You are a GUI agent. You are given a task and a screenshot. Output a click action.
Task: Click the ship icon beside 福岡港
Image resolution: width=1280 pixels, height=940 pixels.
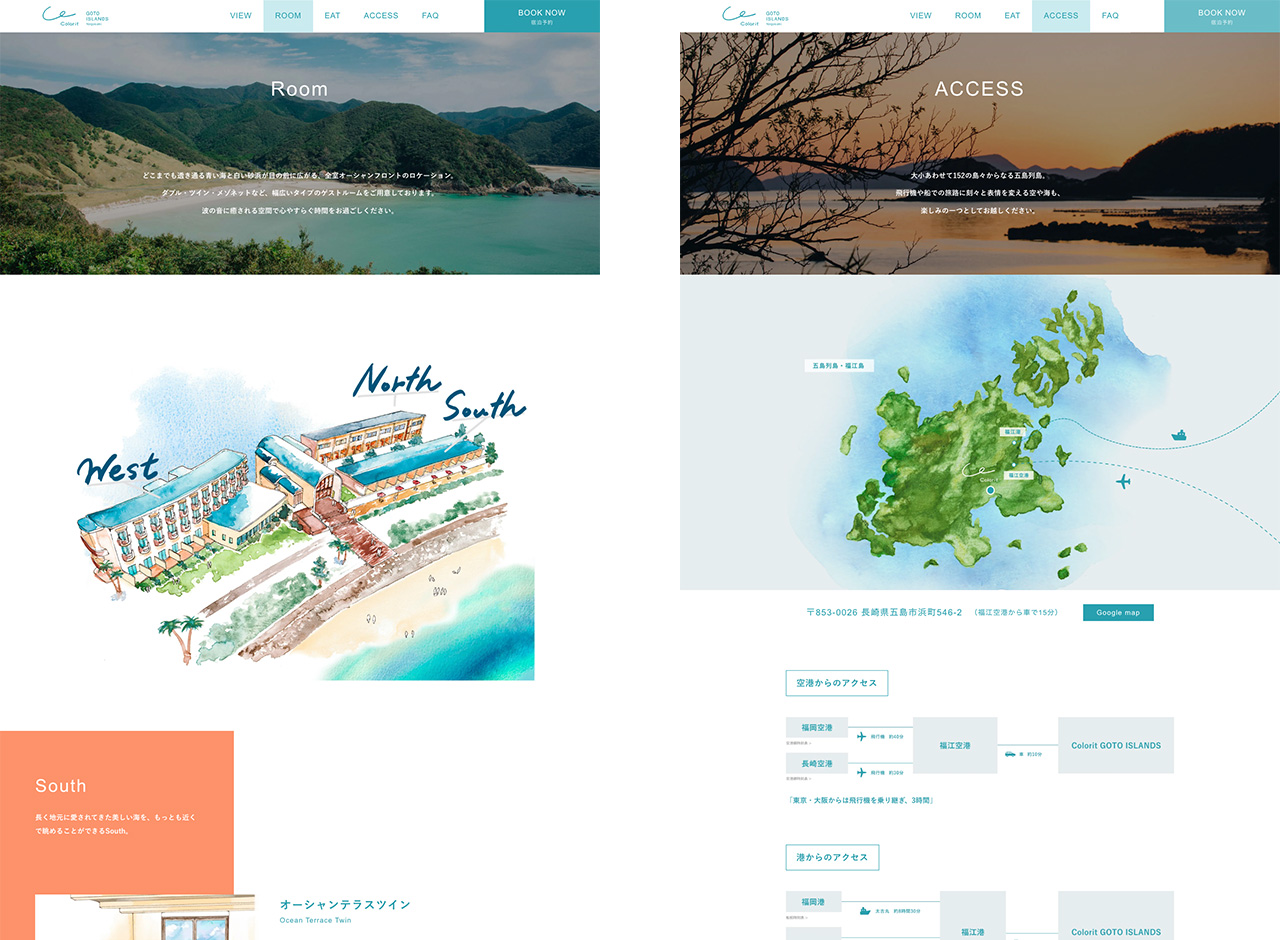click(x=865, y=911)
